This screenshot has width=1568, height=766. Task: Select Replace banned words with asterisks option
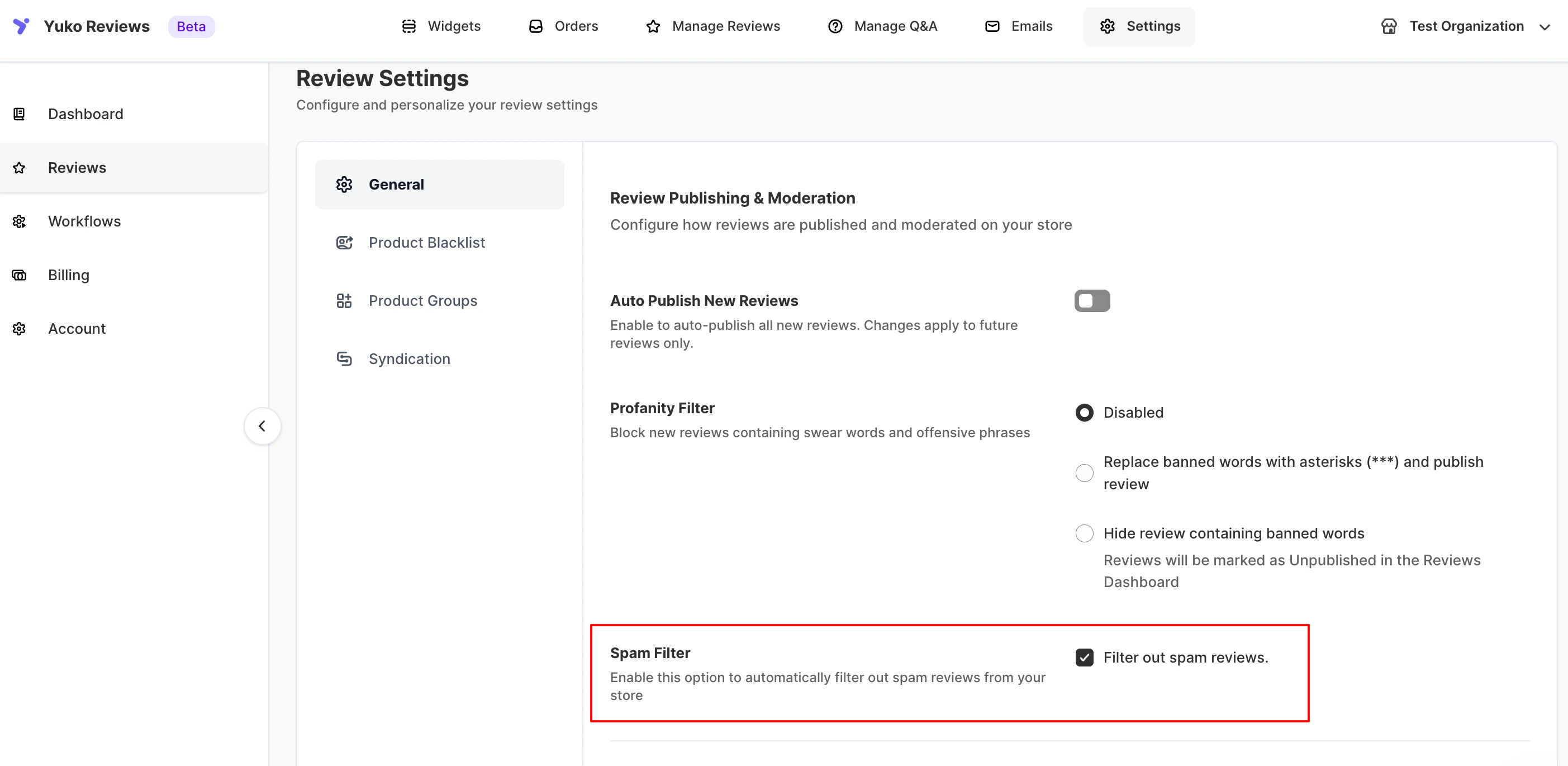coord(1084,473)
